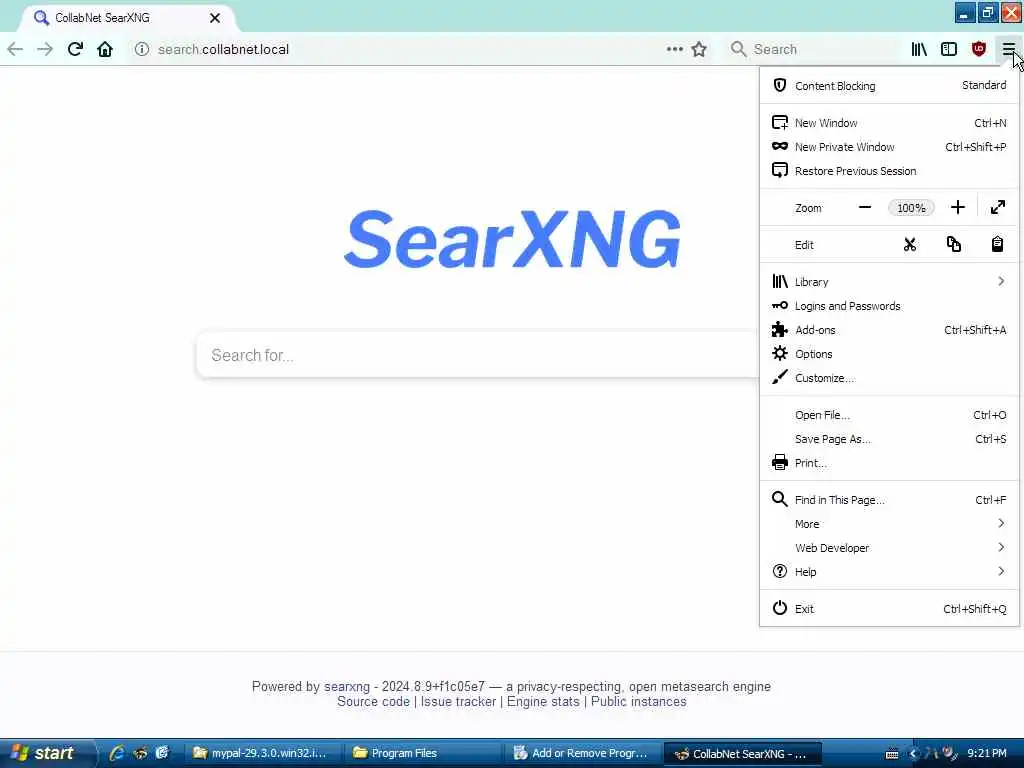Copy selection using Edit row icon
Image resolution: width=1024 pixels, height=768 pixels.
coord(953,245)
